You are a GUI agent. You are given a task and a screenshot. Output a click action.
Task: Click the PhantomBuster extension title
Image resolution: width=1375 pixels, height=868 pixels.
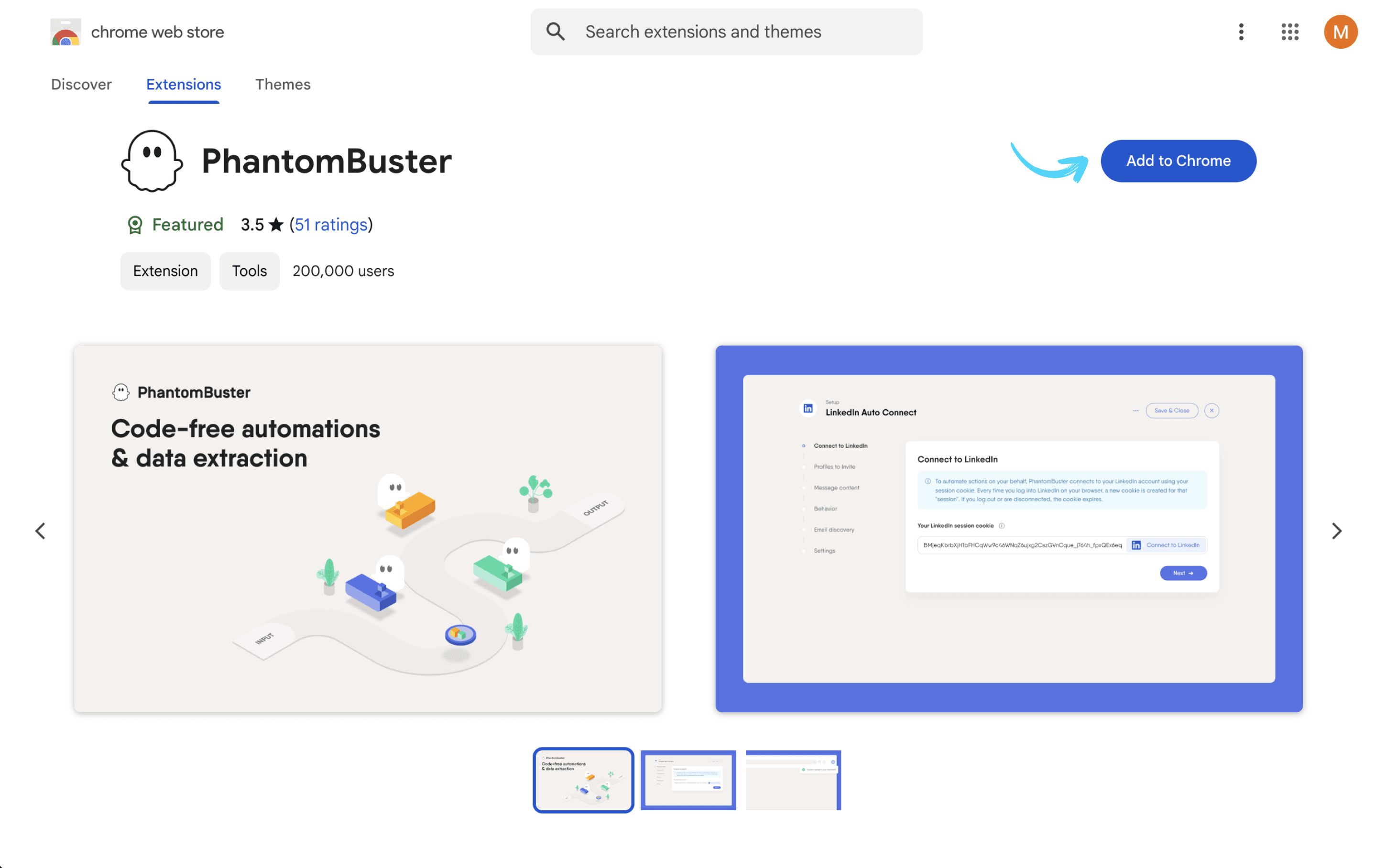(x=327, y=161)
